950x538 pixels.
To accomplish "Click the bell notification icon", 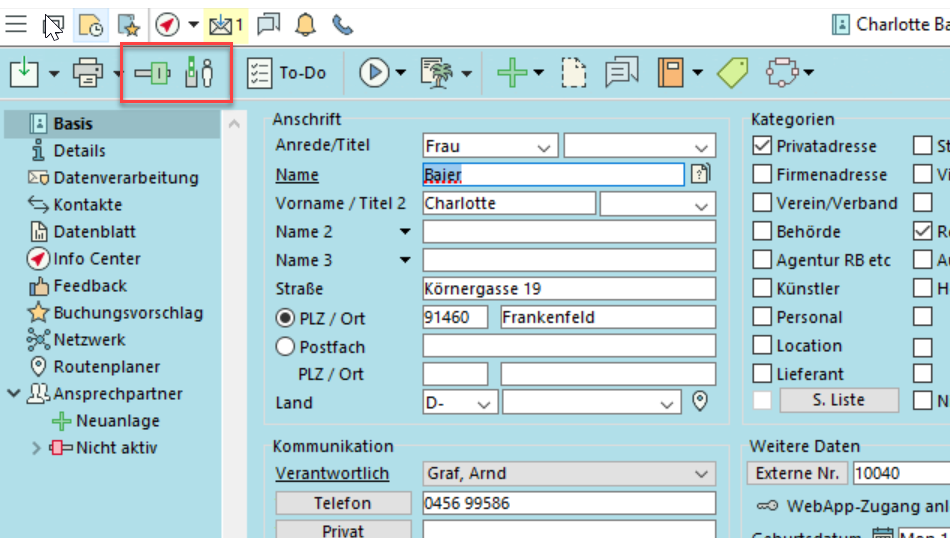I will pyautogui.click(x=305, y=23).
